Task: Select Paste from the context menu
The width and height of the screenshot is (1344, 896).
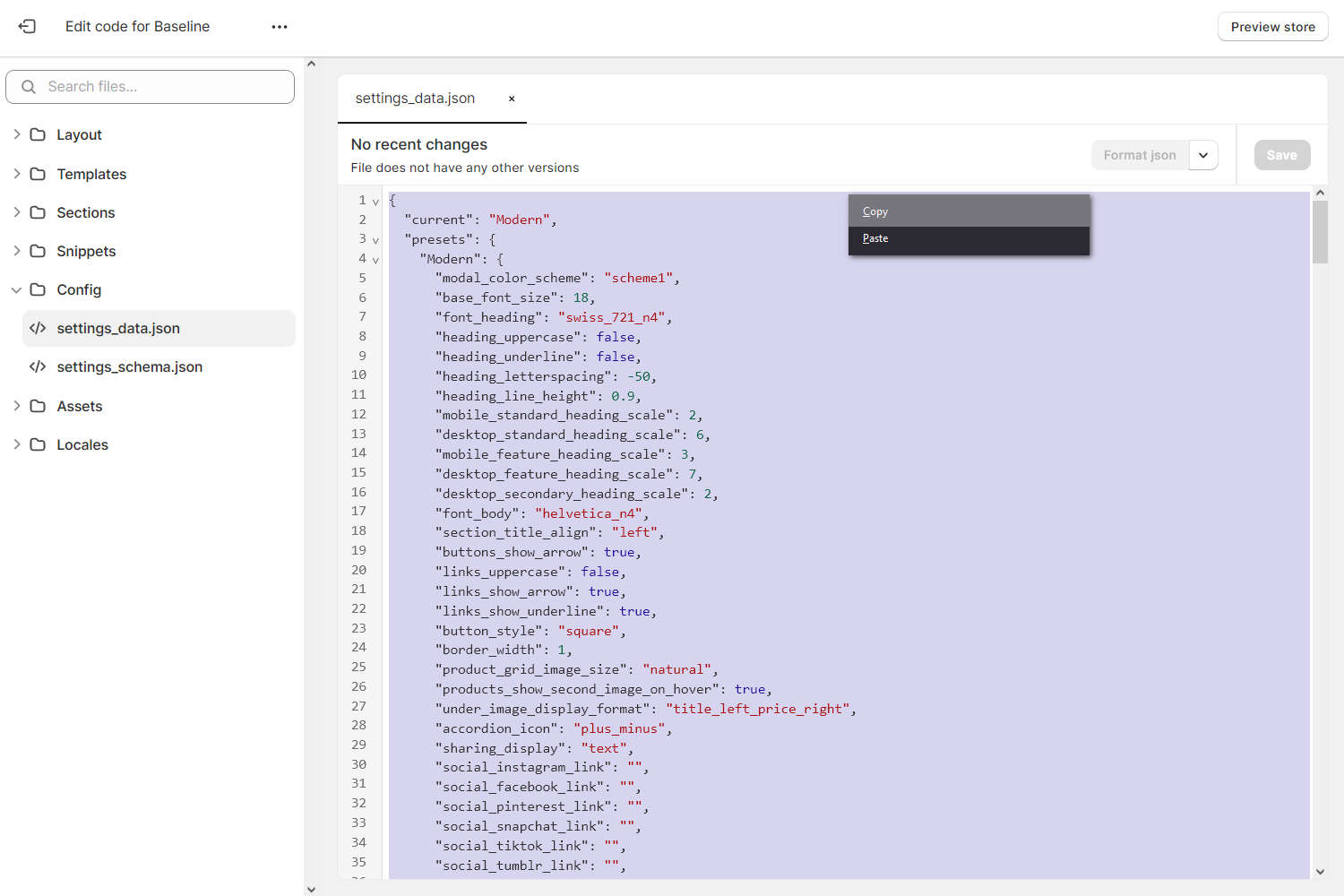Action: (x=874, y=237)
